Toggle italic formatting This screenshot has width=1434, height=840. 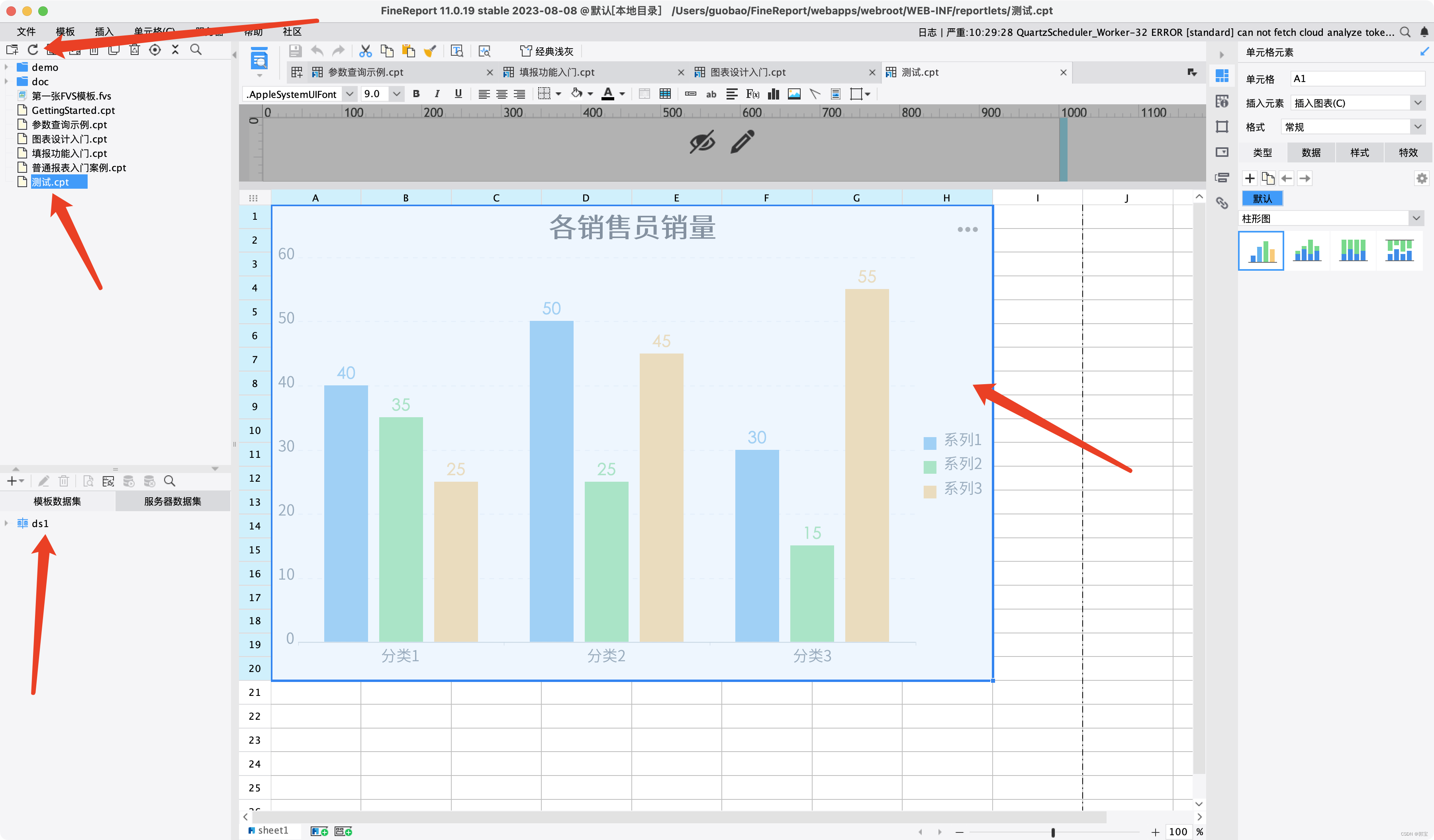coord(437,94)
